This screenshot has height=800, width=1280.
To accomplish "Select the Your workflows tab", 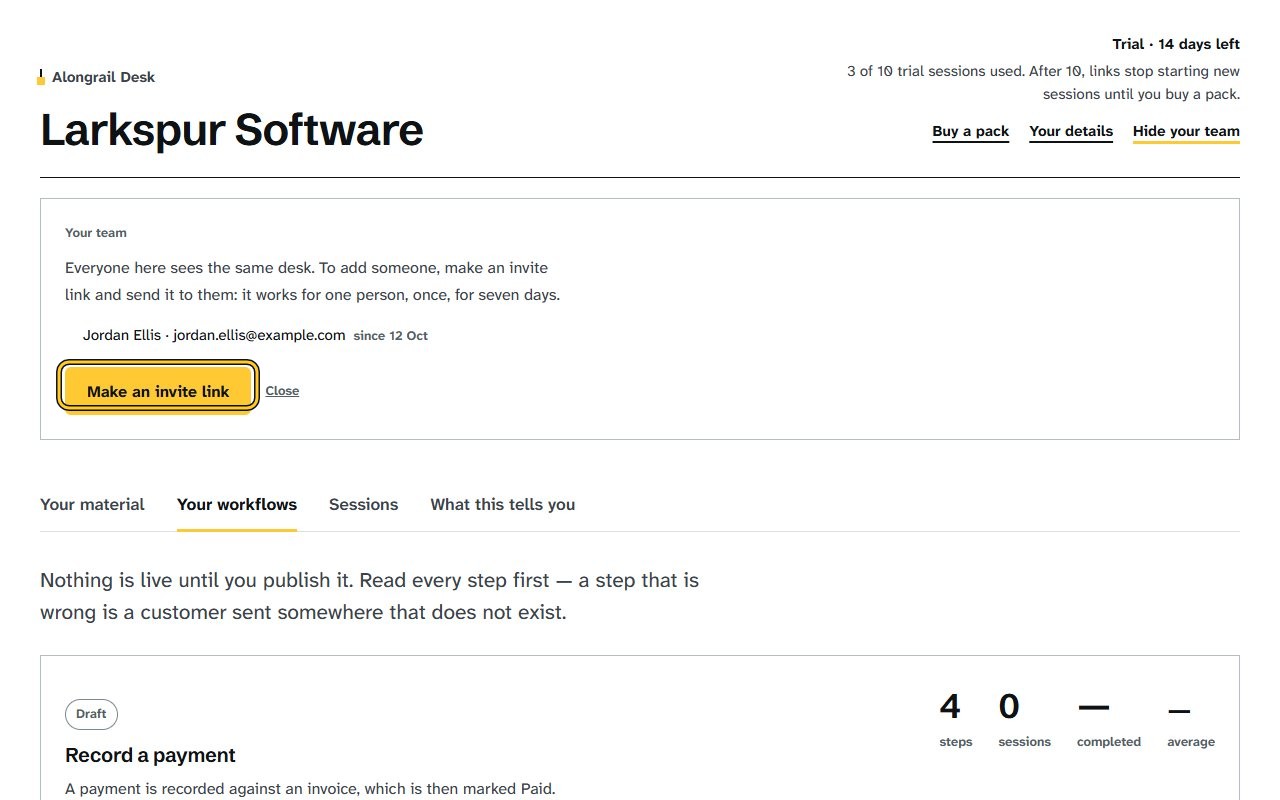I will click(x=237, y=504).
